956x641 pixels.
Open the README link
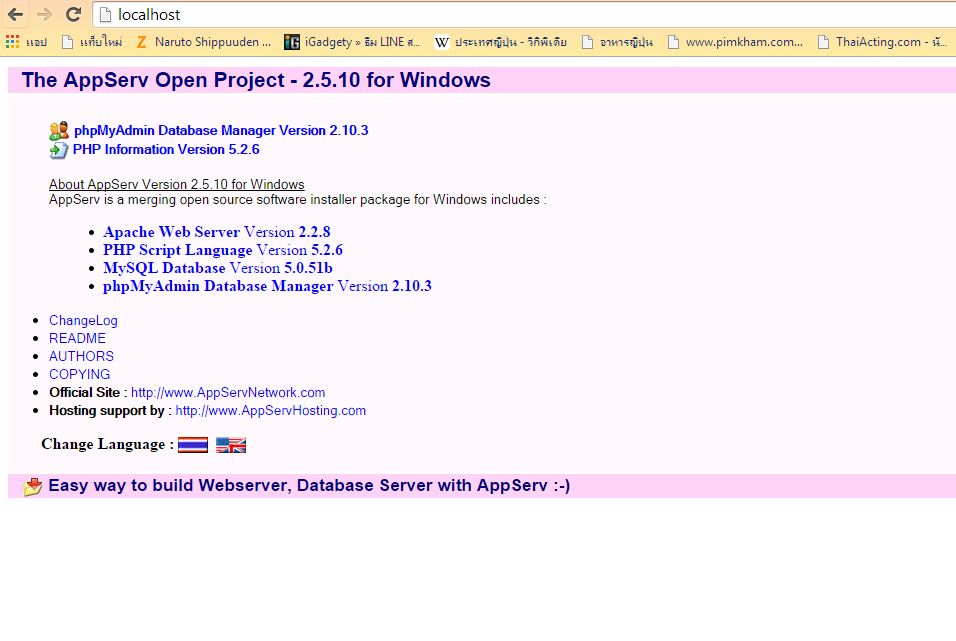tap(77, 338)
